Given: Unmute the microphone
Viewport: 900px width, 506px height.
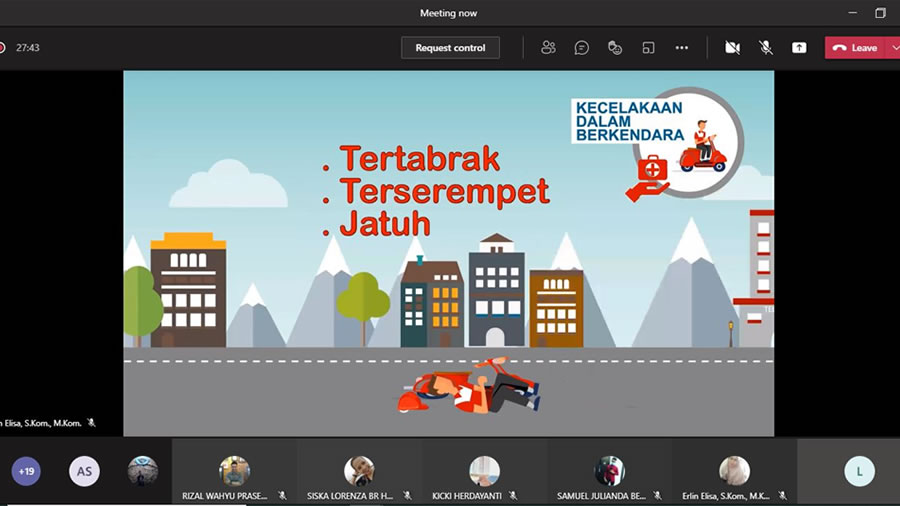Looking at the screenshot, I should (x=766, y=47).
